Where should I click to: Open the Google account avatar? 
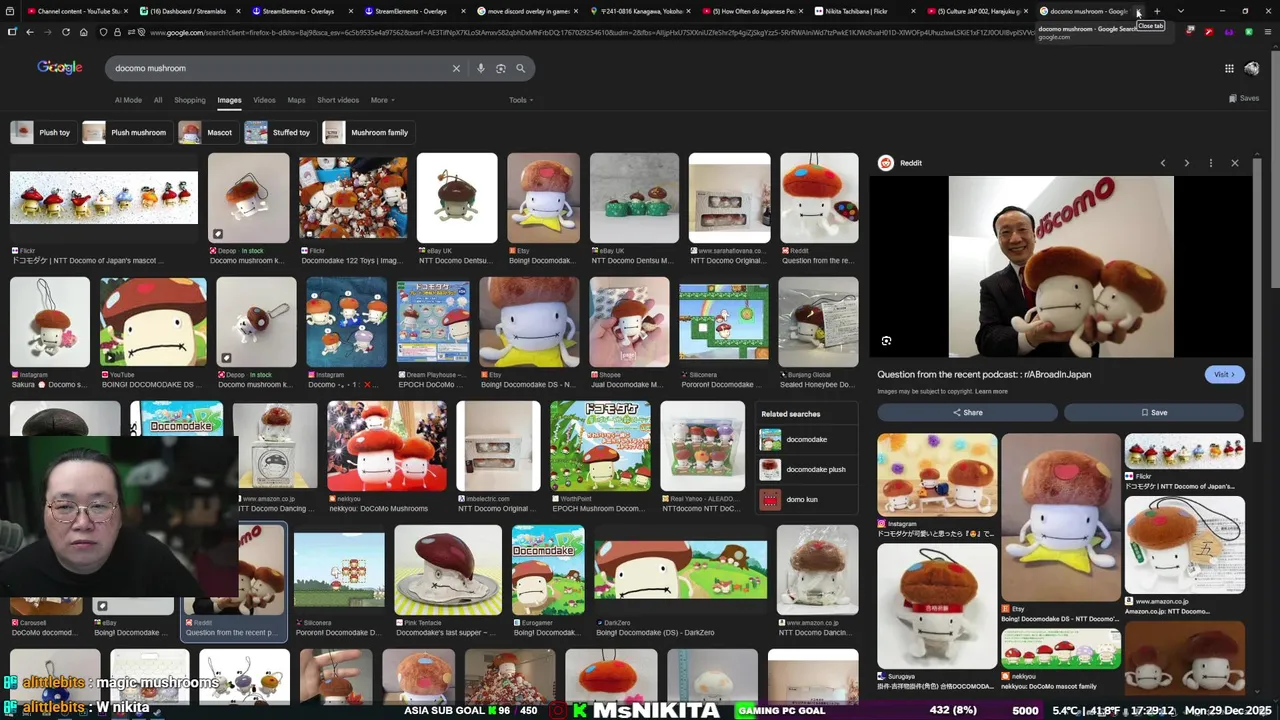[x=1252, y=68]
